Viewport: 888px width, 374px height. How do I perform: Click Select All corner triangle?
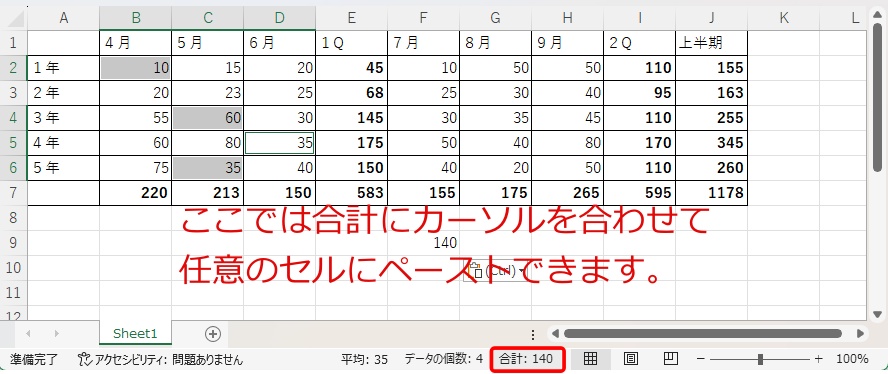(15, 18)
